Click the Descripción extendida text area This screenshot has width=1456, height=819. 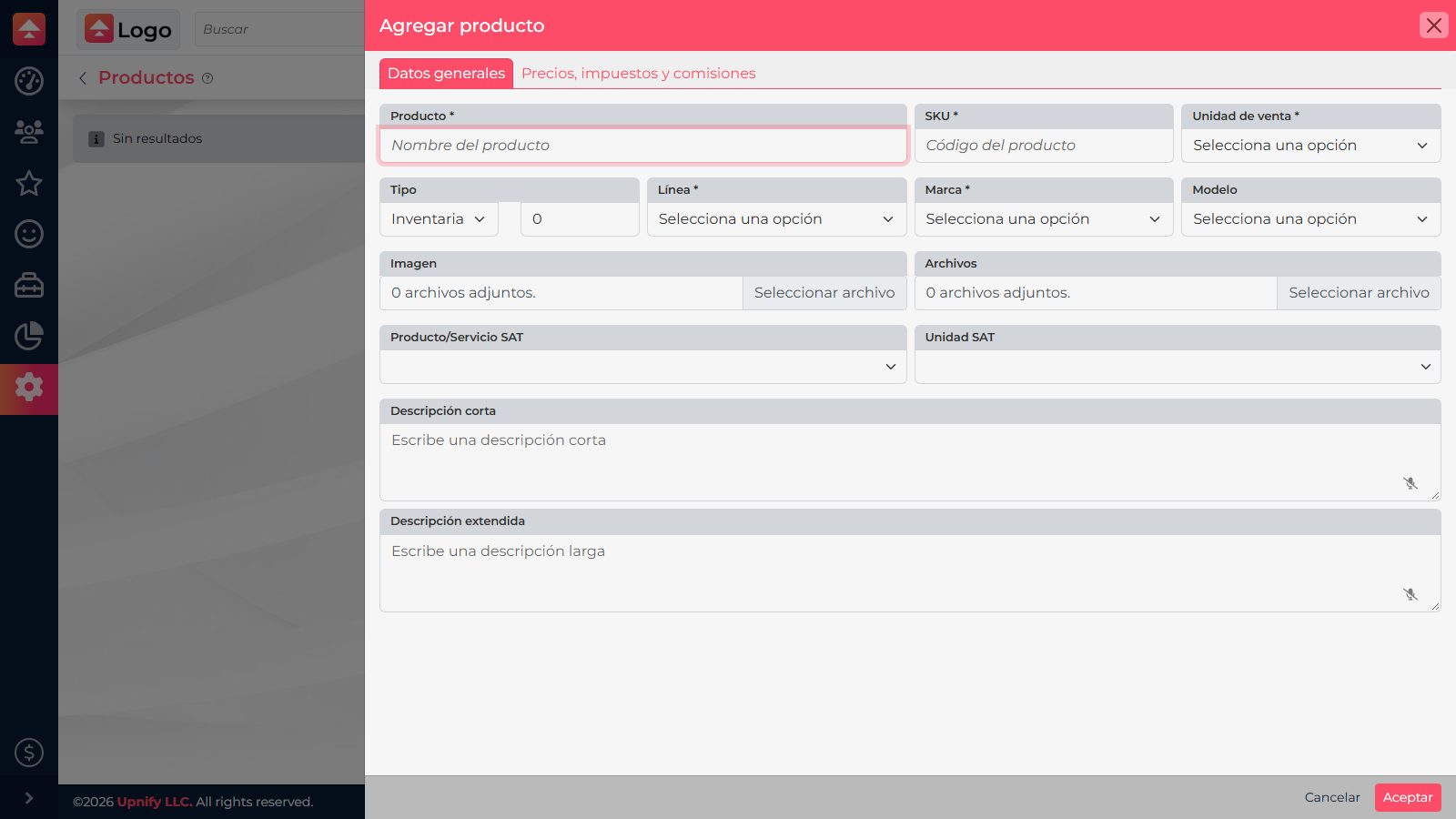[910, 573]
